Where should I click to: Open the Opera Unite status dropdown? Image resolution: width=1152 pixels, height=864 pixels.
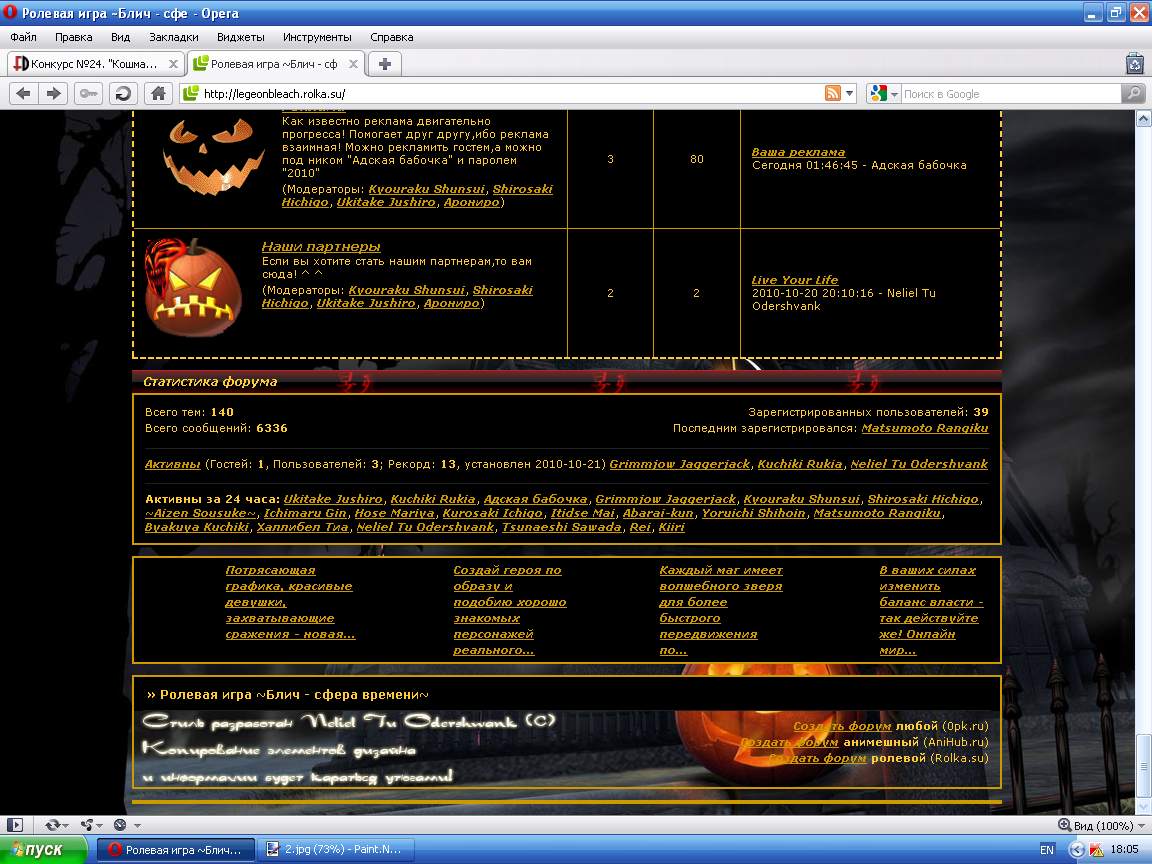(91, 825)
